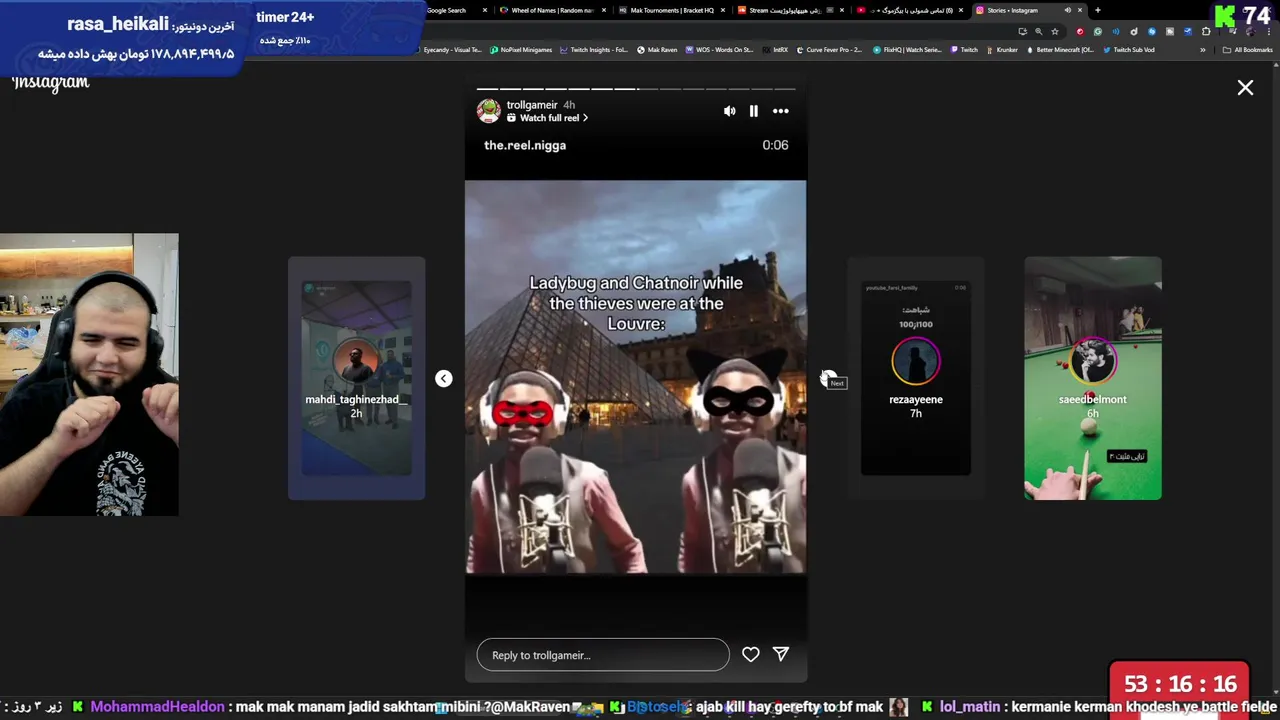Open the Better Minecraft bookmark
Image resolution: width=1280 pixels, height=720 pixels.
pyautogui.click(x=1060, y=49)
